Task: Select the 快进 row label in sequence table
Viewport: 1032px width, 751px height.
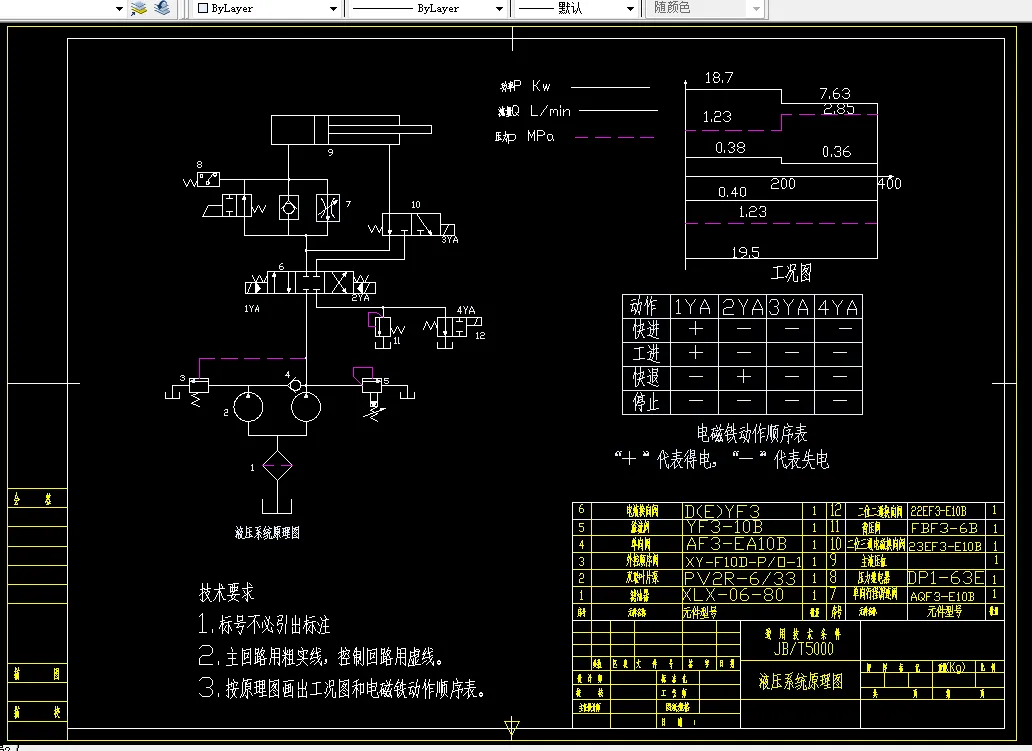Action: (646, 330)
